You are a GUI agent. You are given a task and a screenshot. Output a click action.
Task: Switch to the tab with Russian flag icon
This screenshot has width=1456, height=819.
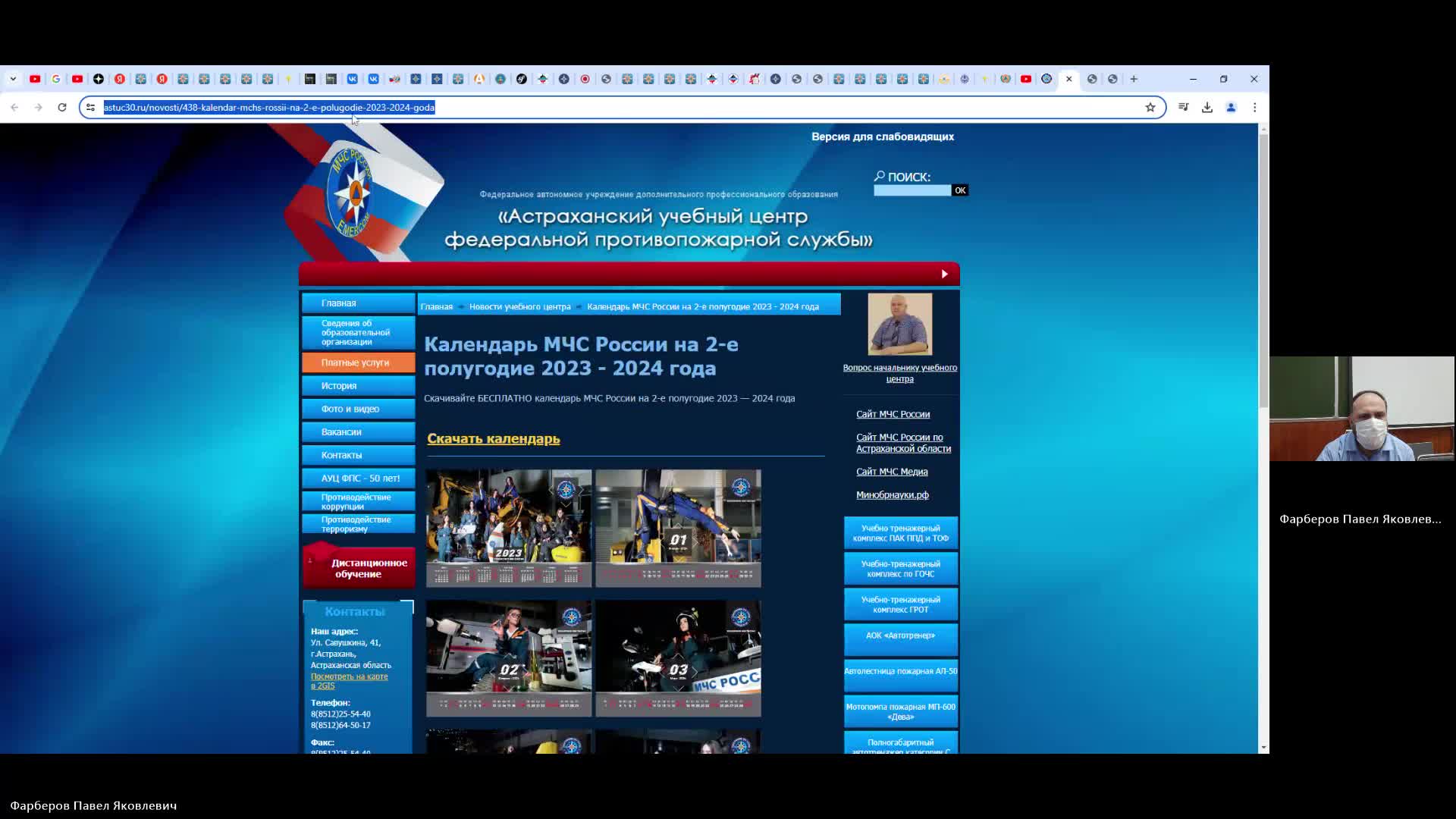pyautogui.click(x=394, y=79)
